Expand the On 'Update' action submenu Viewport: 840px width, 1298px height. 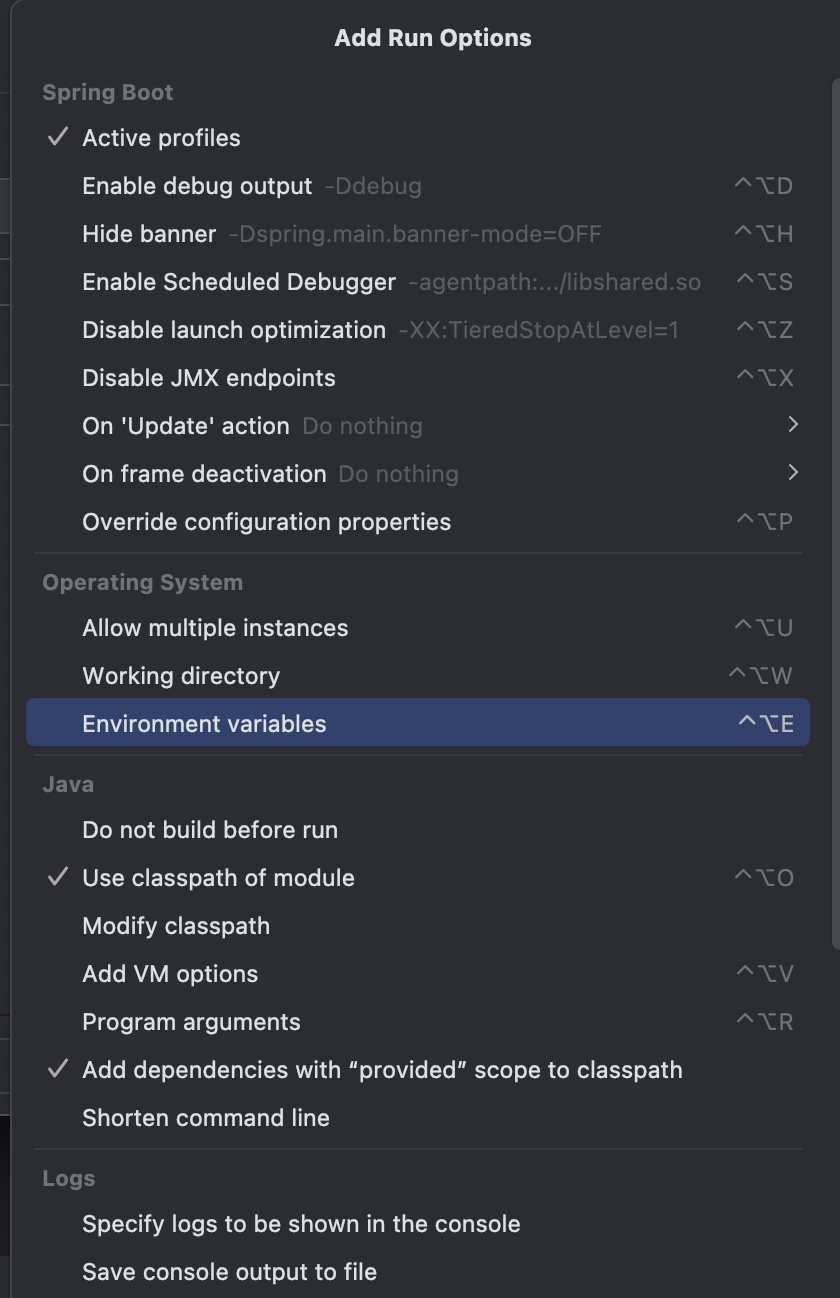click(x=793, y=425)
